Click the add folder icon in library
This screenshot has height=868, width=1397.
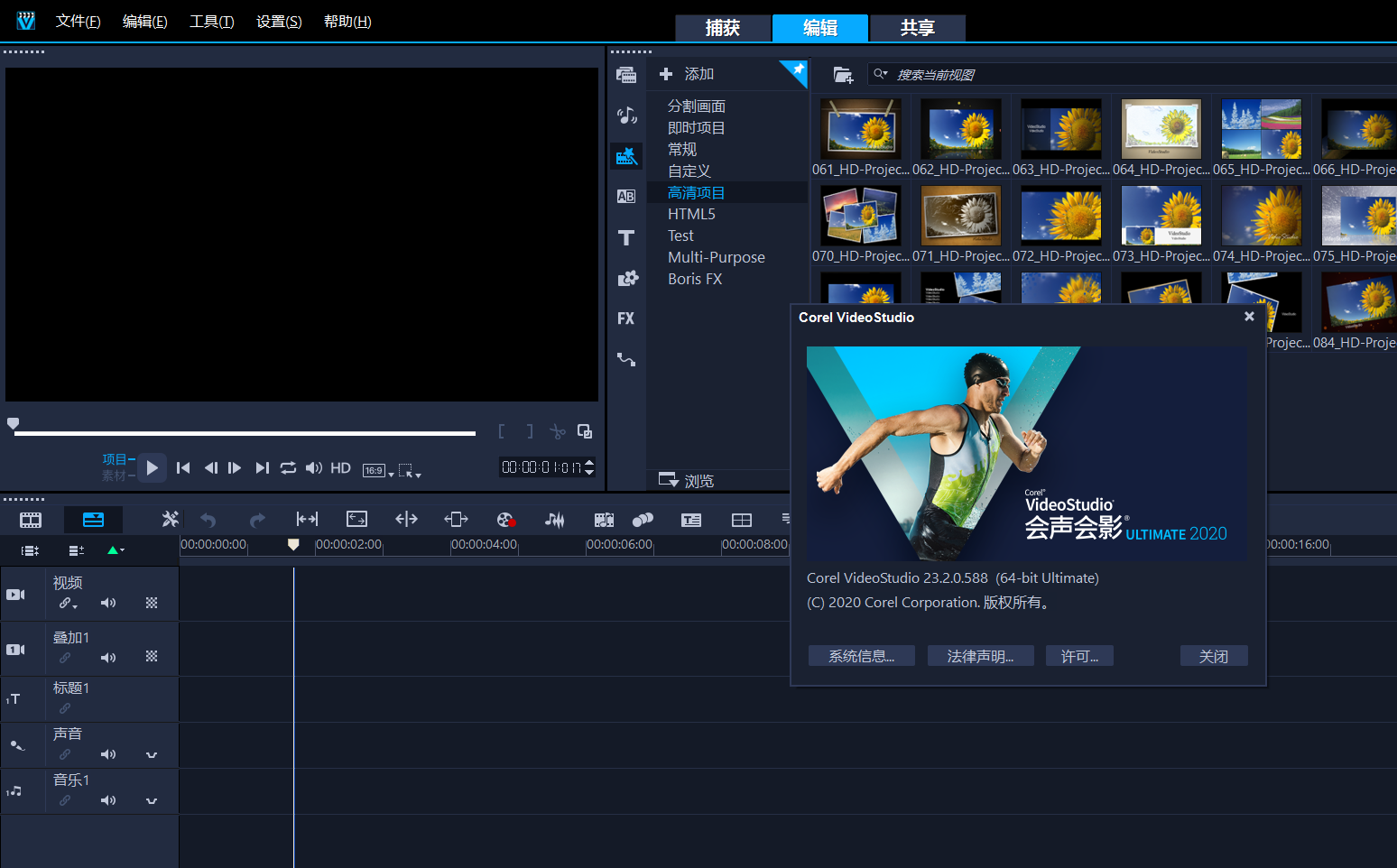(x=843, y=75)
